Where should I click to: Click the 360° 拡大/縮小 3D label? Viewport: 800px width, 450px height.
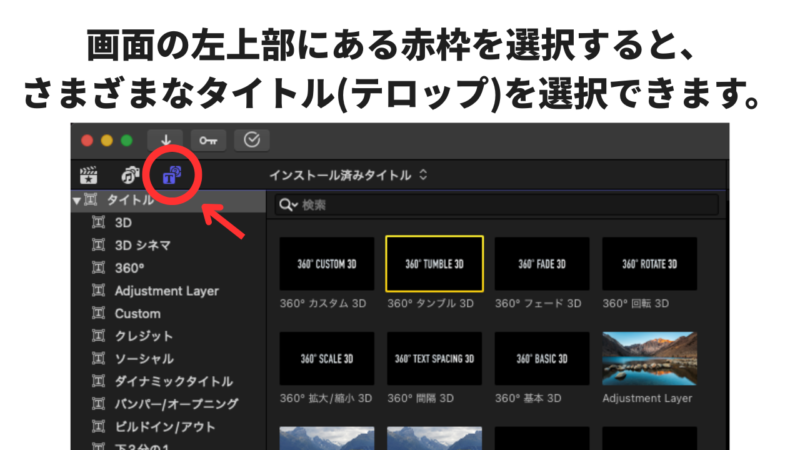pos(326,398)
